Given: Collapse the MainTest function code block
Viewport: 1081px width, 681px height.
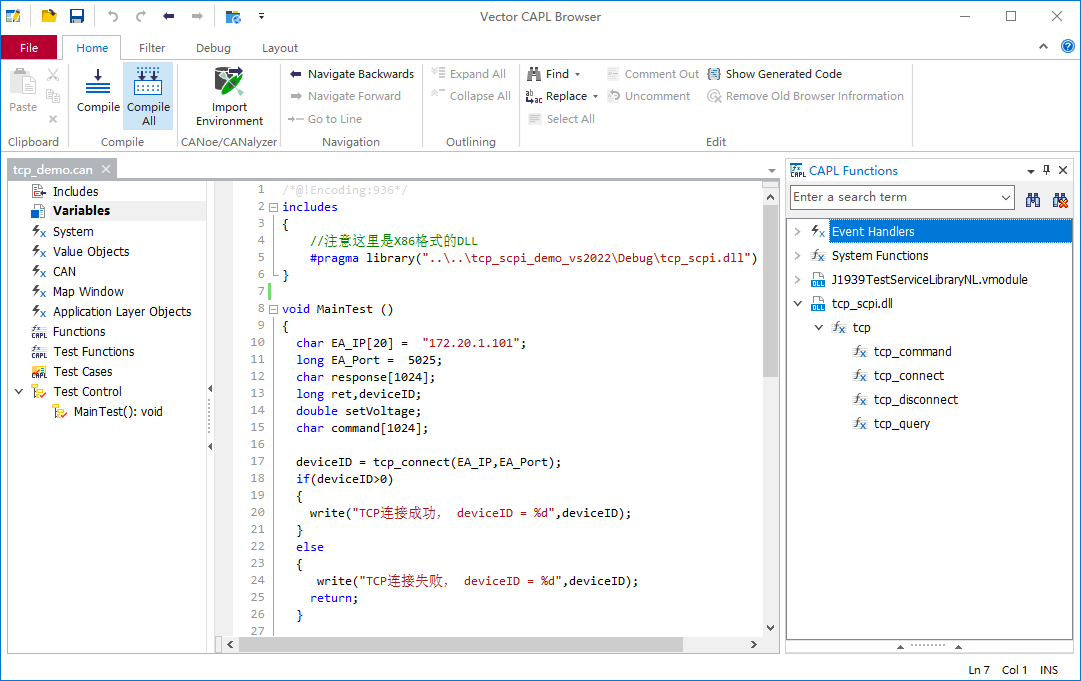Looking at the screenshot, I should (x=273, y=309).
